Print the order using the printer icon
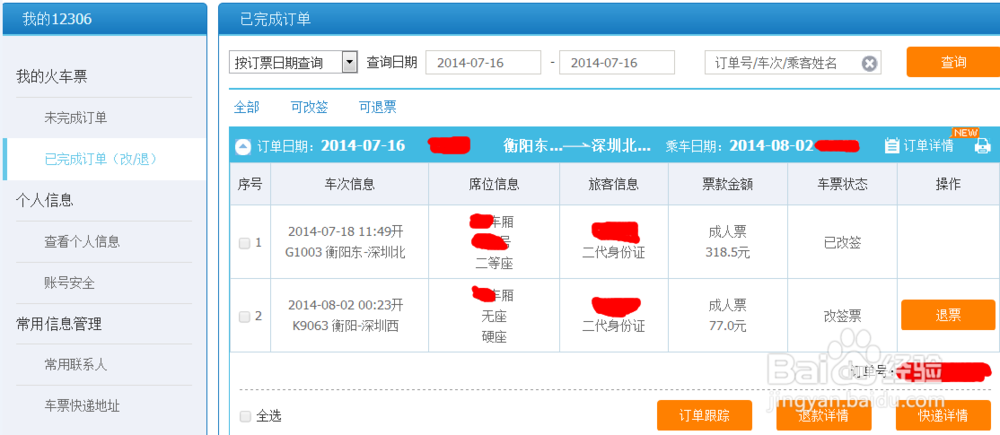Screen dimensions: 1000x435 coord(983,146)
